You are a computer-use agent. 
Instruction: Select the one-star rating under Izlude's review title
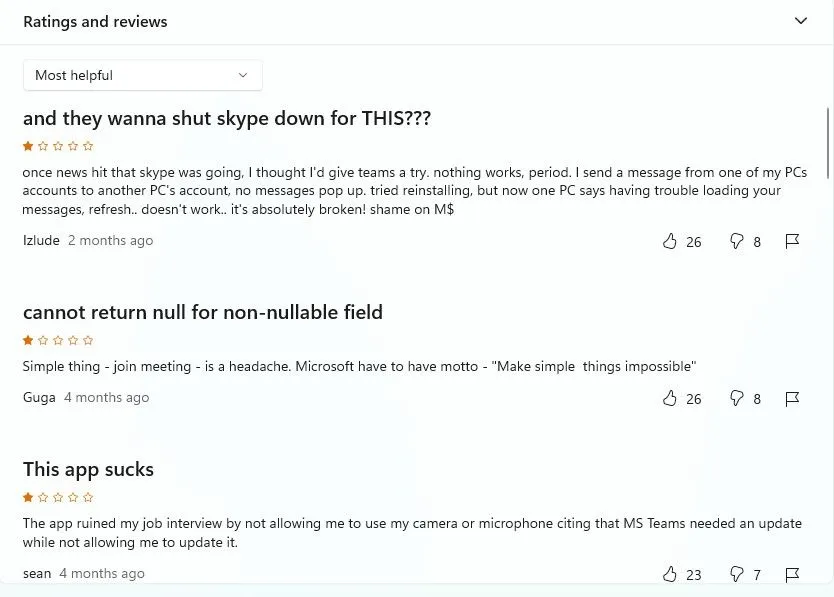(57, 144)
